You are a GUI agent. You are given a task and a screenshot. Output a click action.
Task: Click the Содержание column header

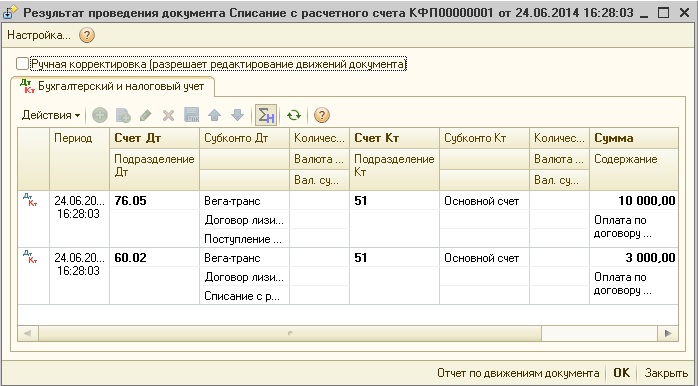(634, 170)
